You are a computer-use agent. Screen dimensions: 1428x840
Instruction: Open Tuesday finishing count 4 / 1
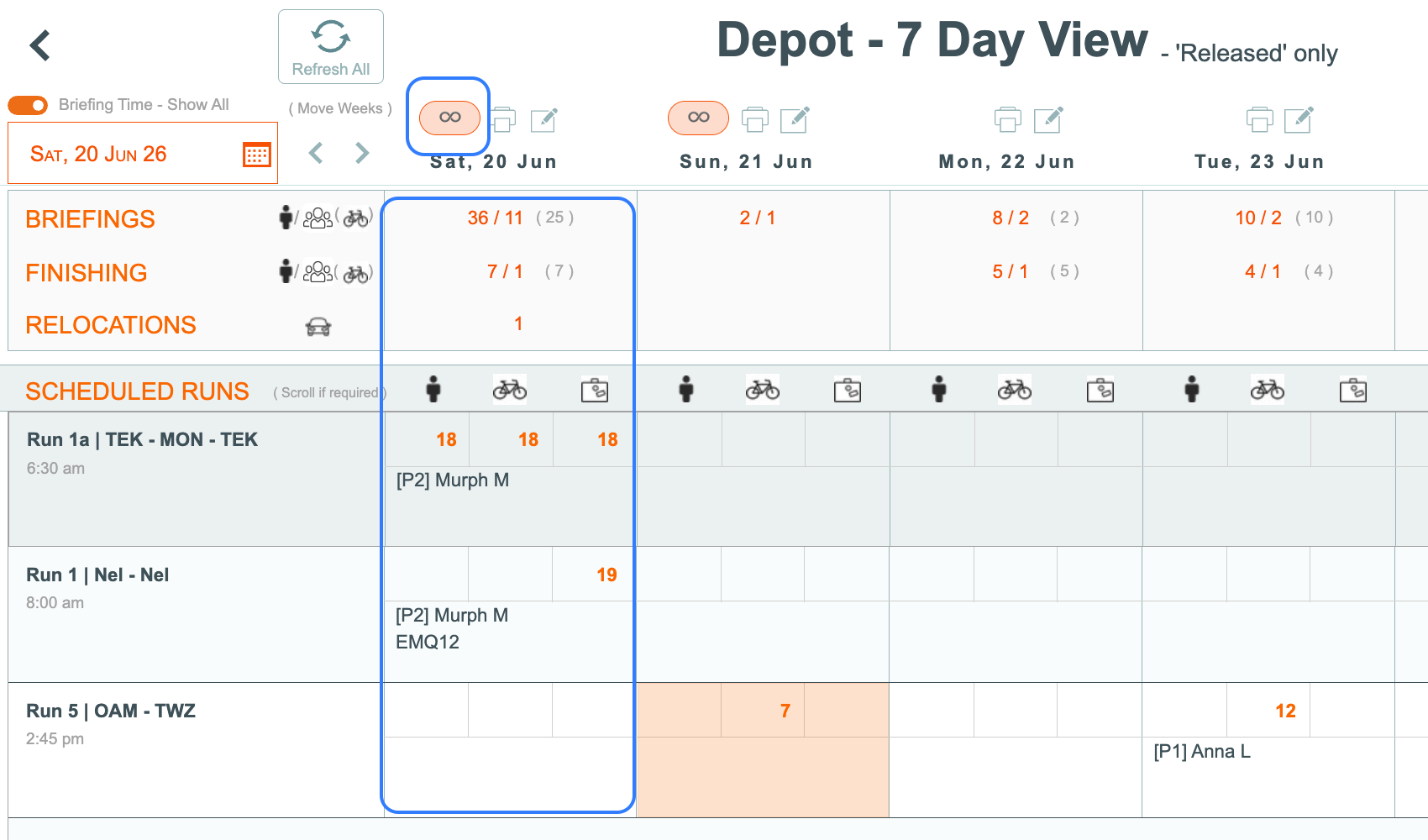click(x=1263, y=272)
